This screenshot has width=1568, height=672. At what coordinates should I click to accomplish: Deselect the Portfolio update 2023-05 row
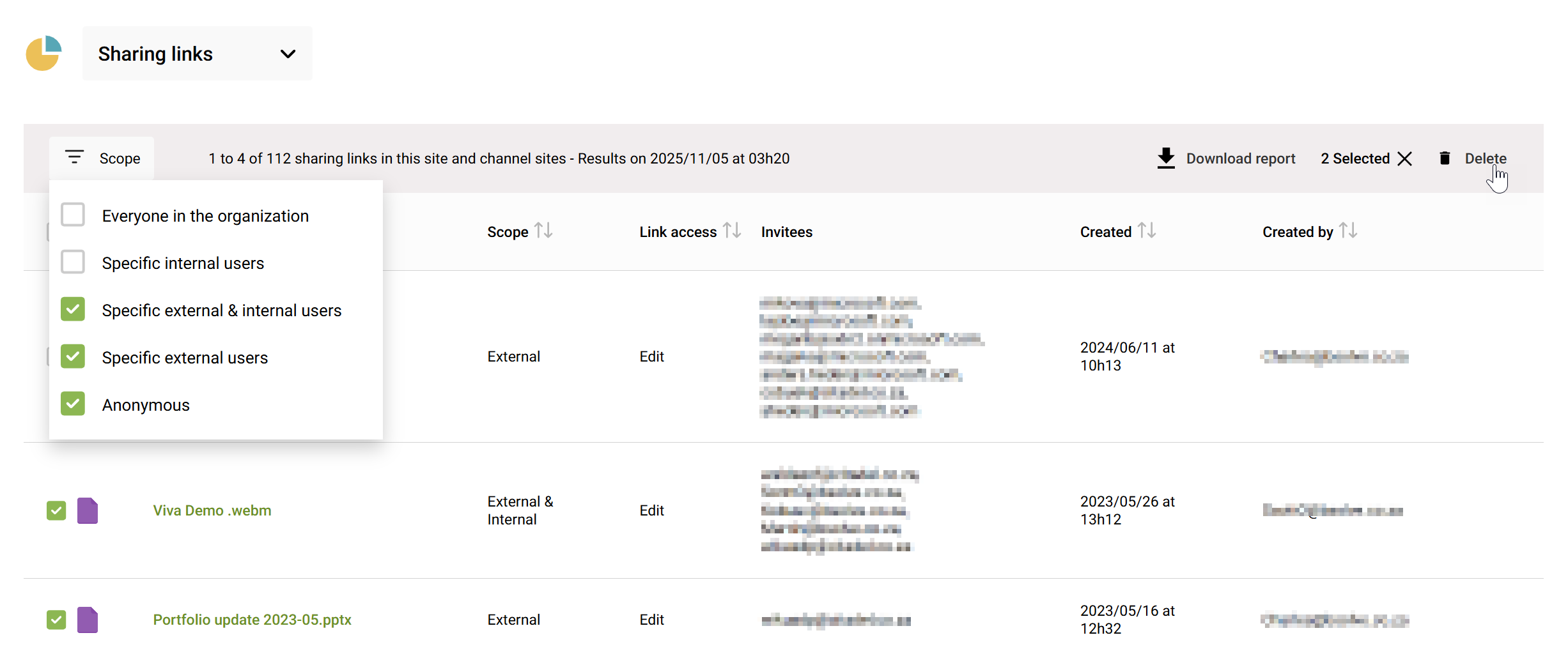pos(56,620)
